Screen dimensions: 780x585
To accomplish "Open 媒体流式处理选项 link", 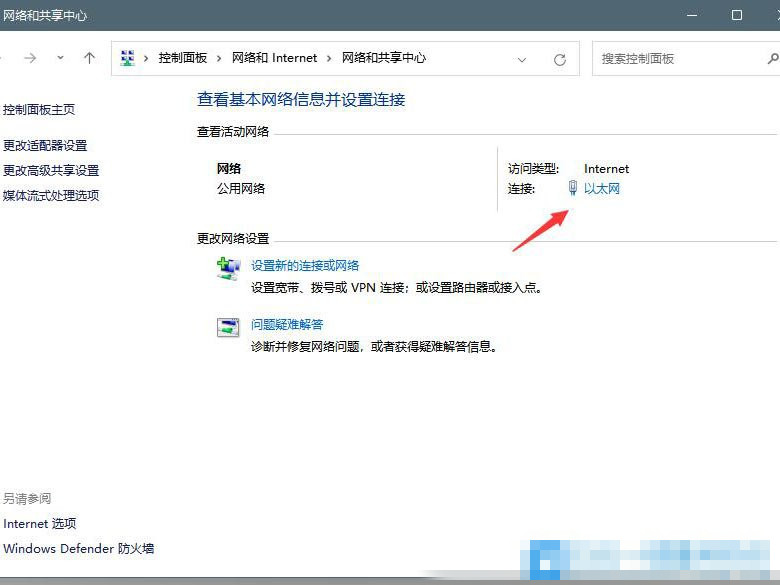I will coord(51,196).
